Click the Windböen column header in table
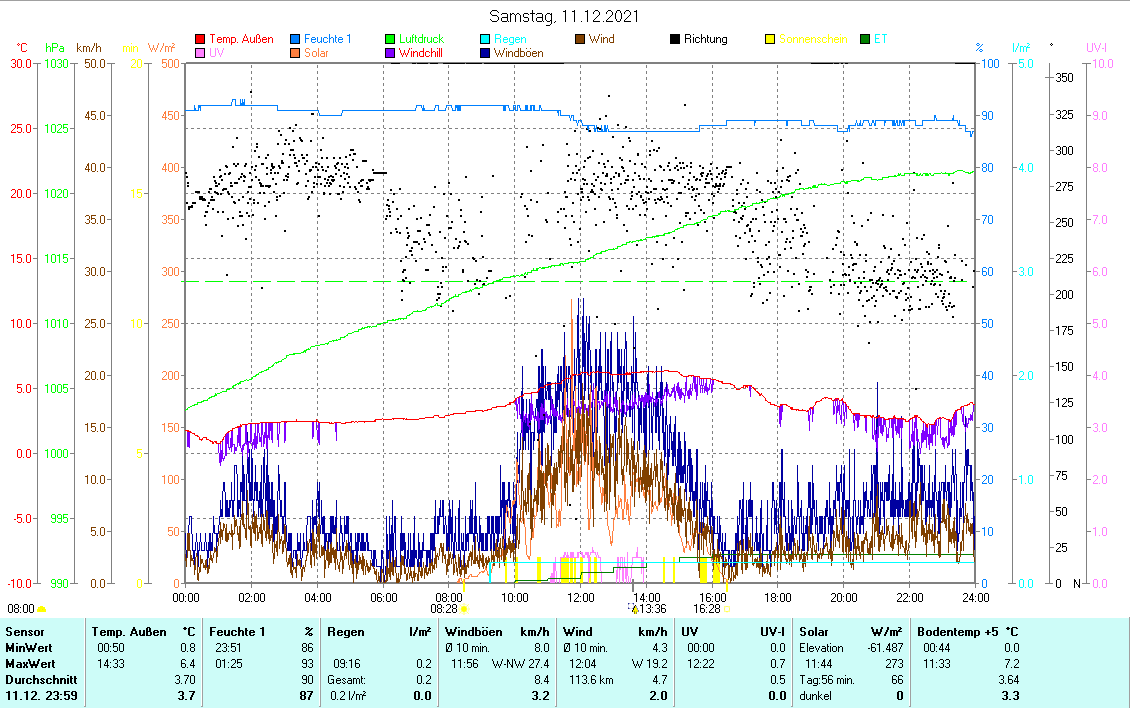This screenshot has height=708, width=1130. click(472, 632)
